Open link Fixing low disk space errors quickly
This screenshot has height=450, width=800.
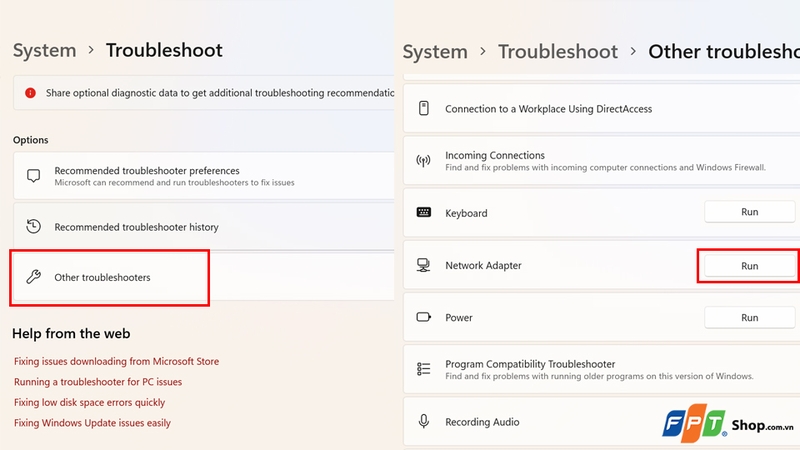point(89,402)
